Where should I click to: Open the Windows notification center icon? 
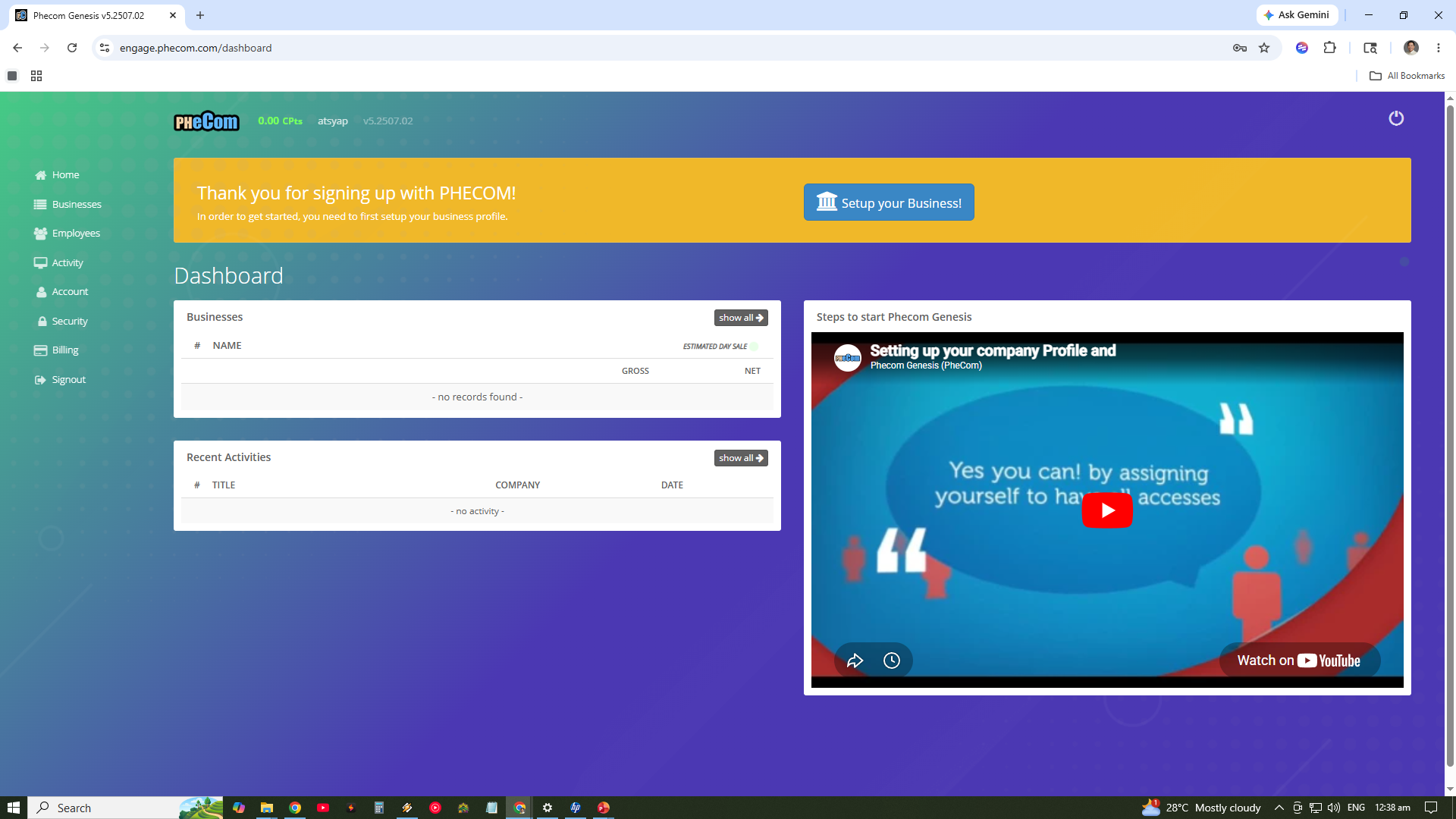pyautogui.click(x=1431, y=808)
